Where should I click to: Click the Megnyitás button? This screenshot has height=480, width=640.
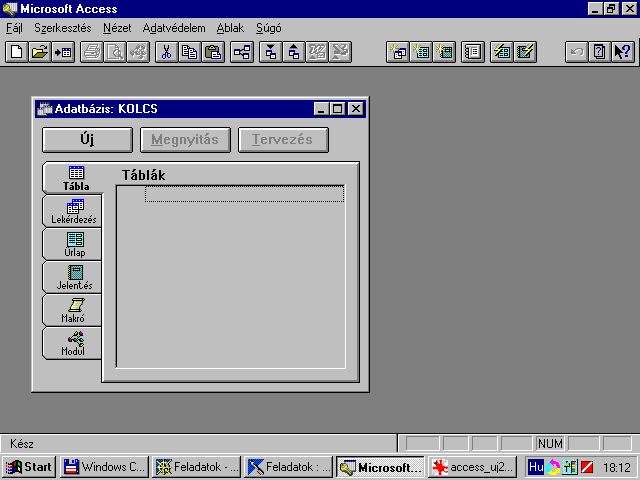tap(185, 140)
